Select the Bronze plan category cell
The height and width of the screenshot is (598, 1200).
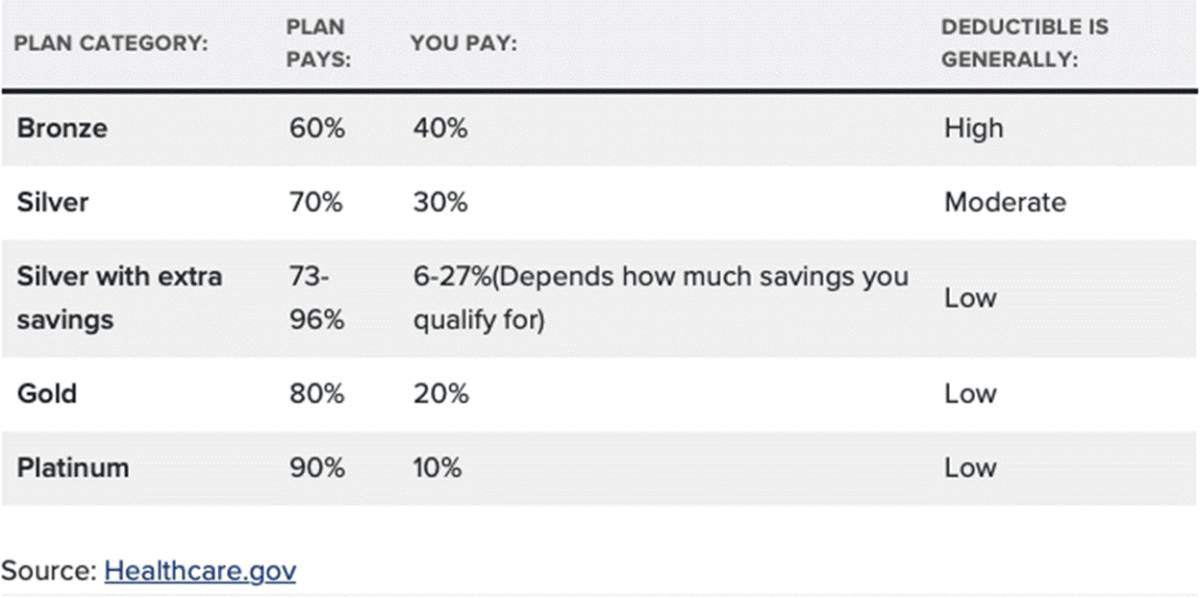(62, 129)
